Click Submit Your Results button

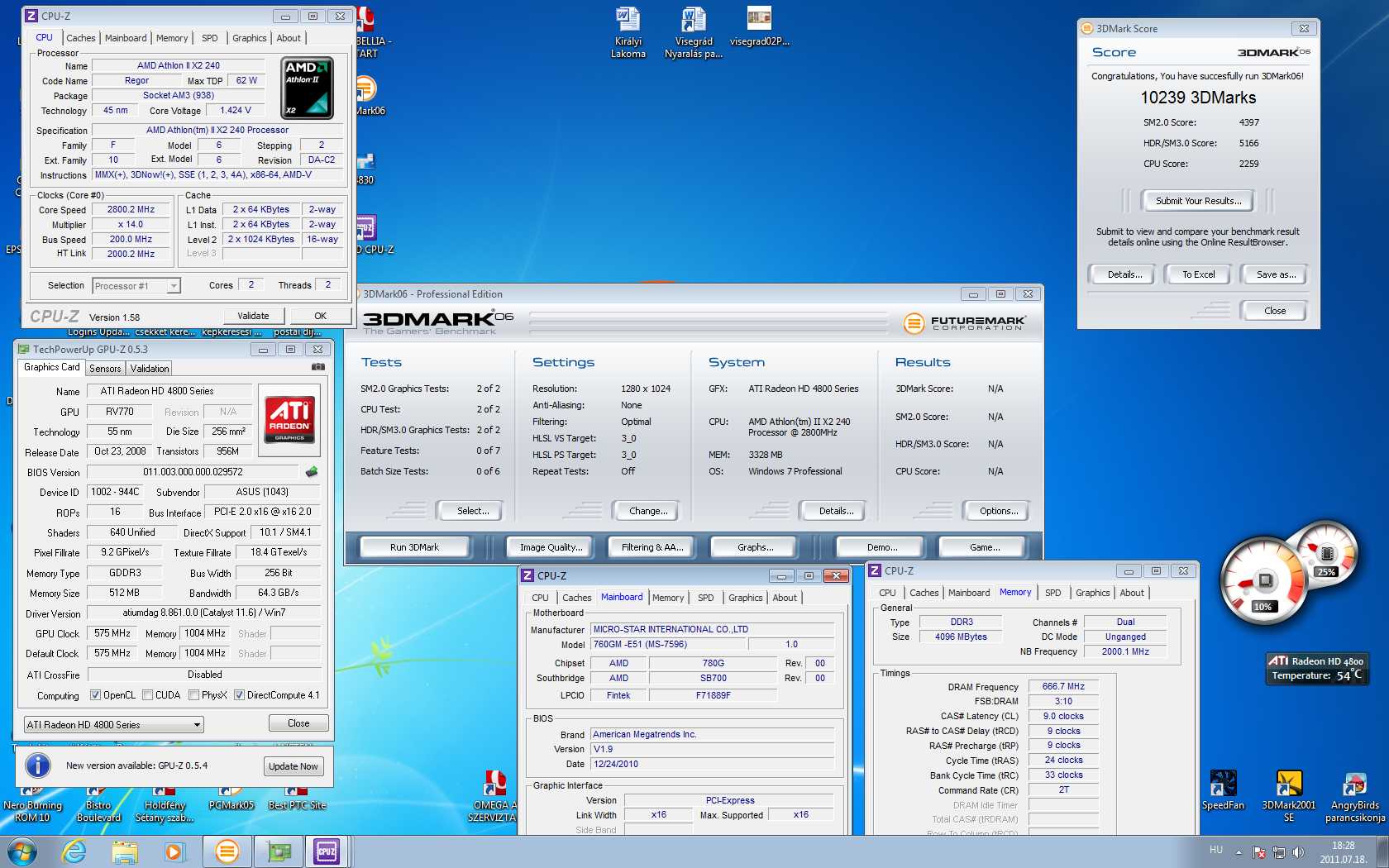coord(1198,201)
